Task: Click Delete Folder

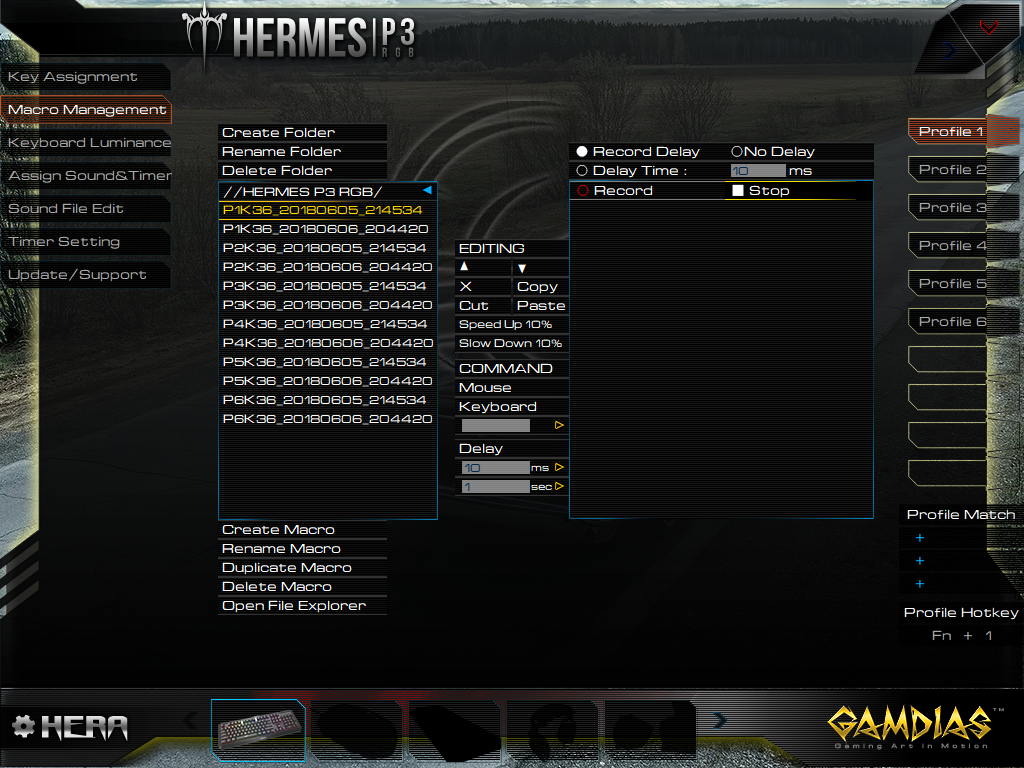Action: point(302,170)
